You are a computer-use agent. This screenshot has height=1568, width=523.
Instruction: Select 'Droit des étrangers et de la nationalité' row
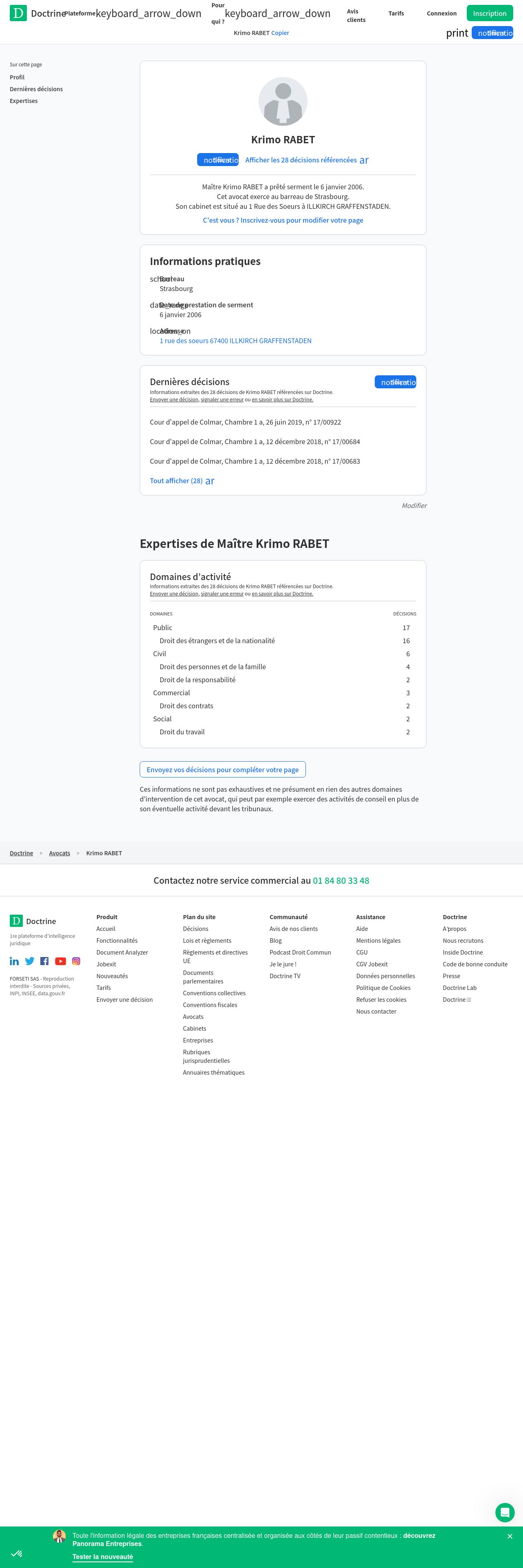pyautogui.click(x=283, y=641)
